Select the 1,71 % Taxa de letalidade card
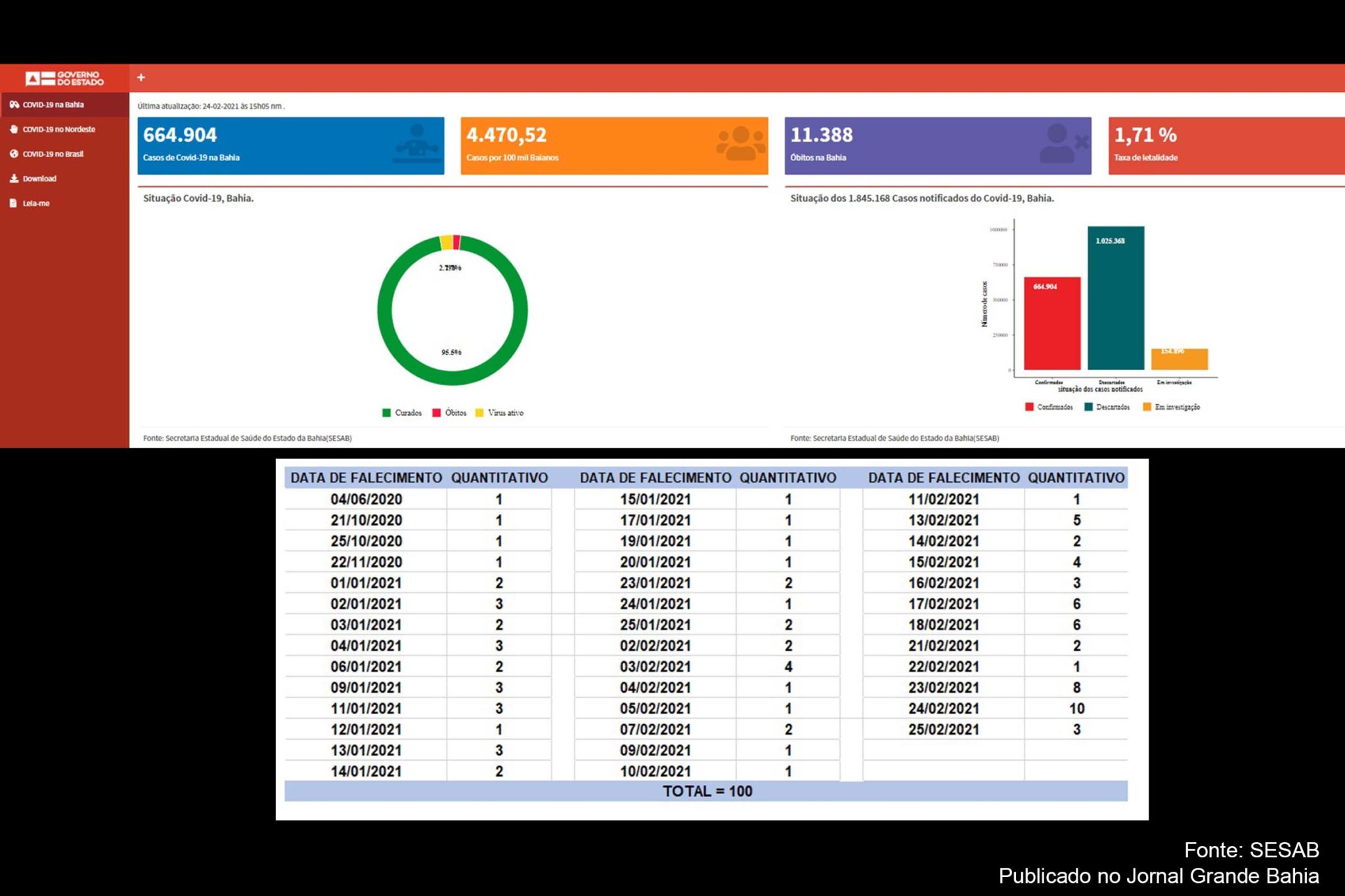Viewport: 1345px width, 896px height. [1226, 146]
